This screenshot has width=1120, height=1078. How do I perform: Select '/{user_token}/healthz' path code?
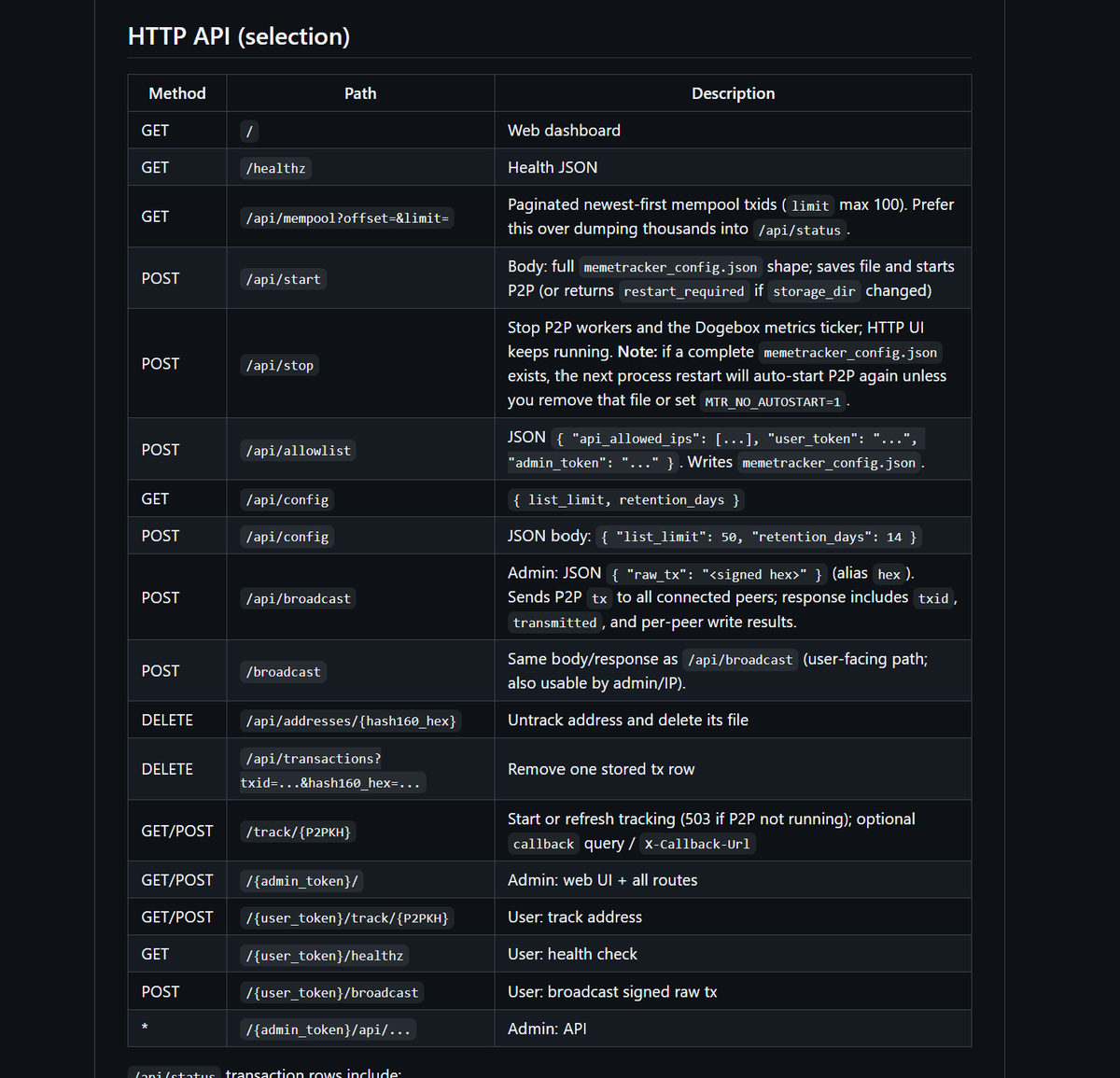pos(324,955)
